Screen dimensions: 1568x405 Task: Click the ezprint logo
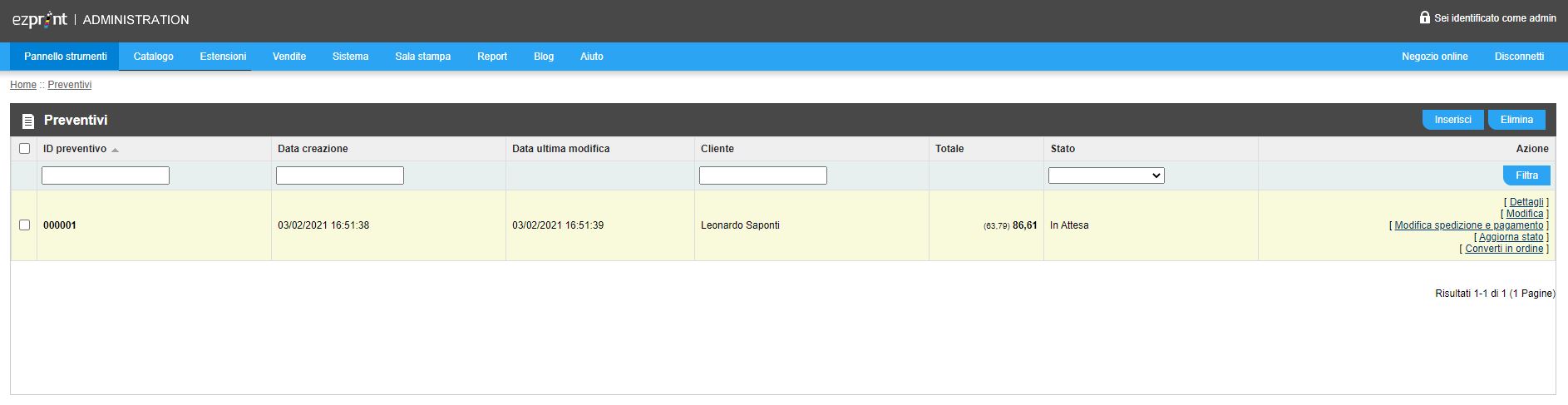click(x=39, y=19)
